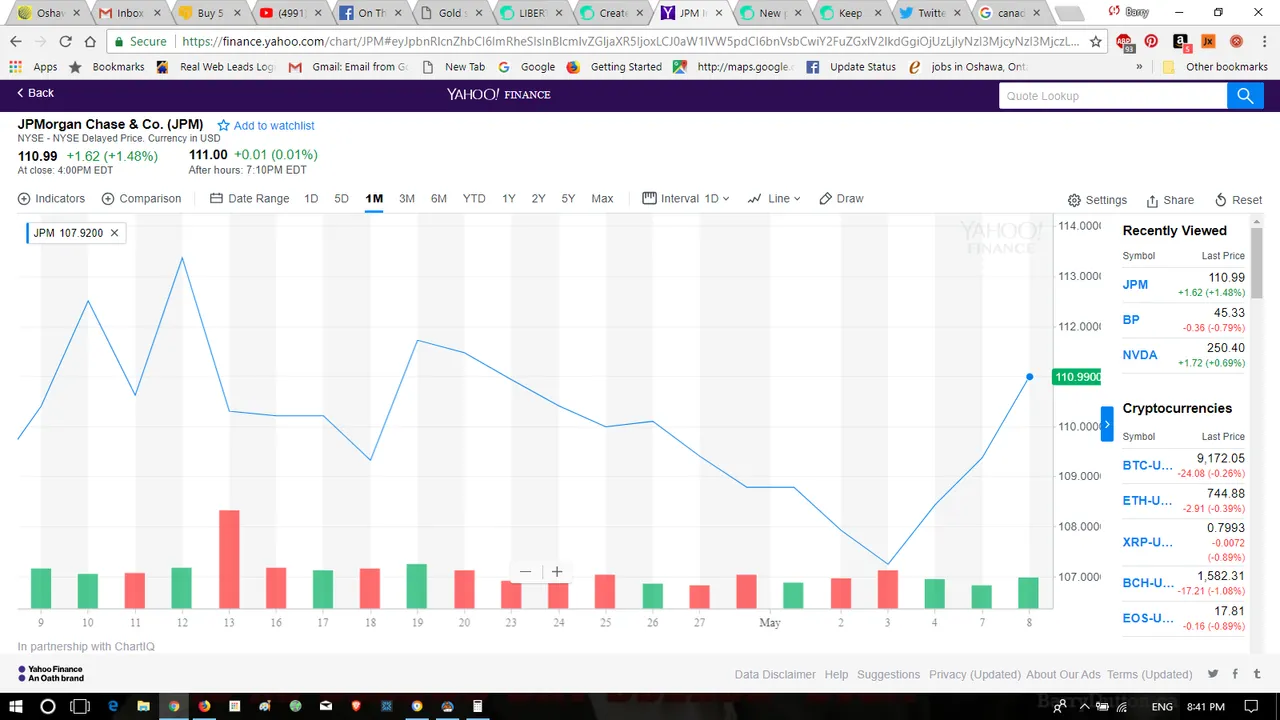Open Task View in the taskbar
The height and width of the screenshot is (720, 1280).
click(80, 706)
